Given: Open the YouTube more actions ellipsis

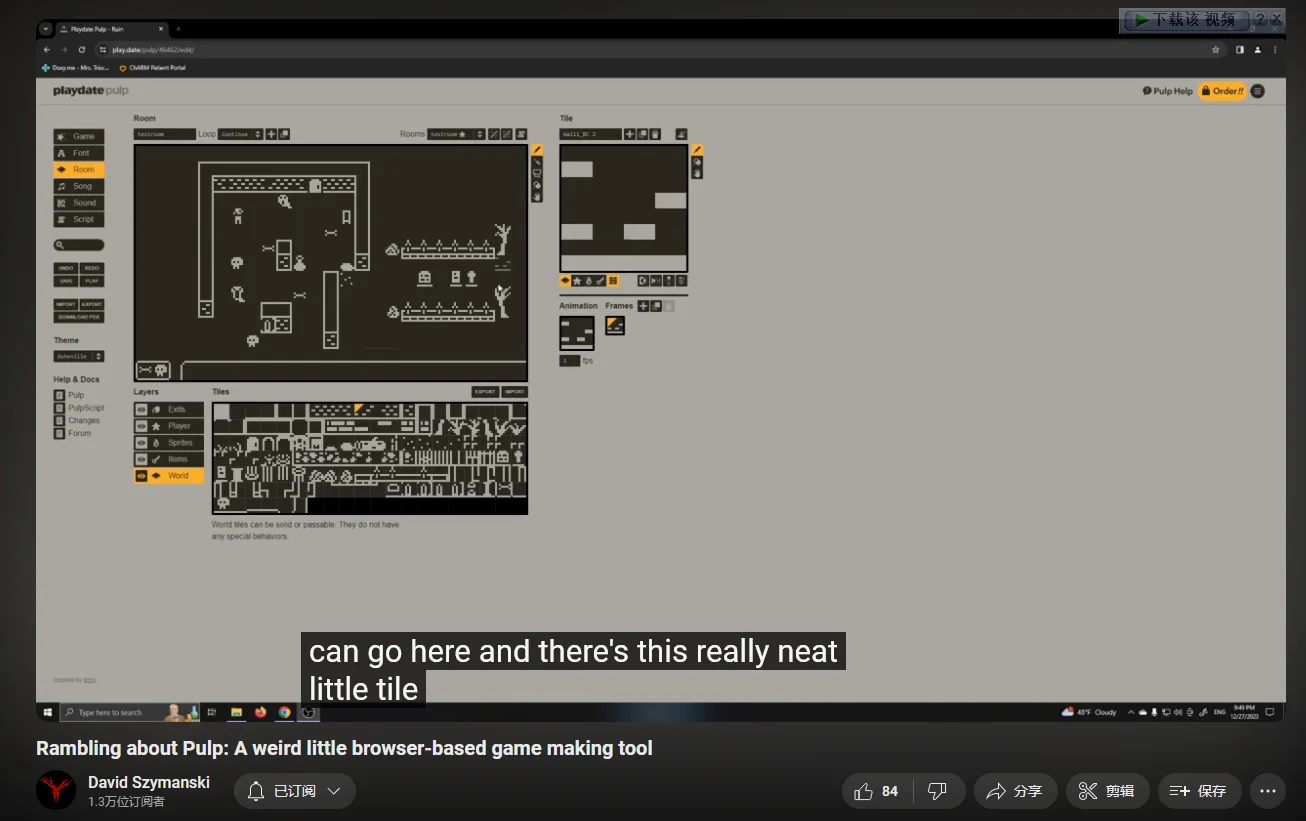Looking at the screenshot, I should click(1267, 791).
